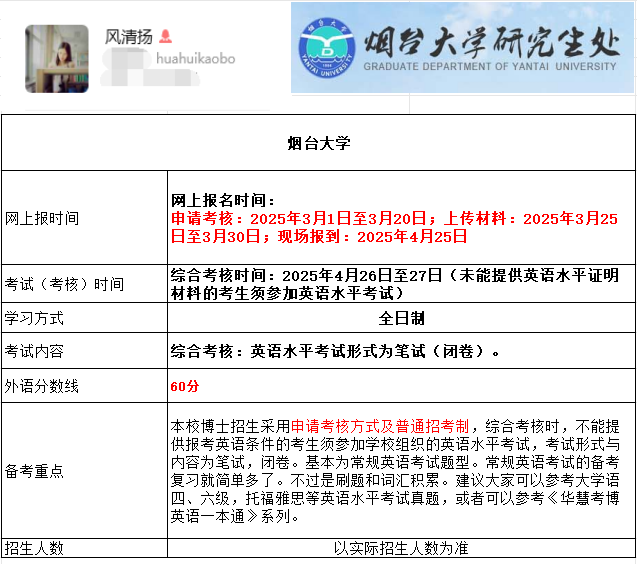637x564 pixels.
Task: Click the 全日制 cell value
Action: coord(401,318)
